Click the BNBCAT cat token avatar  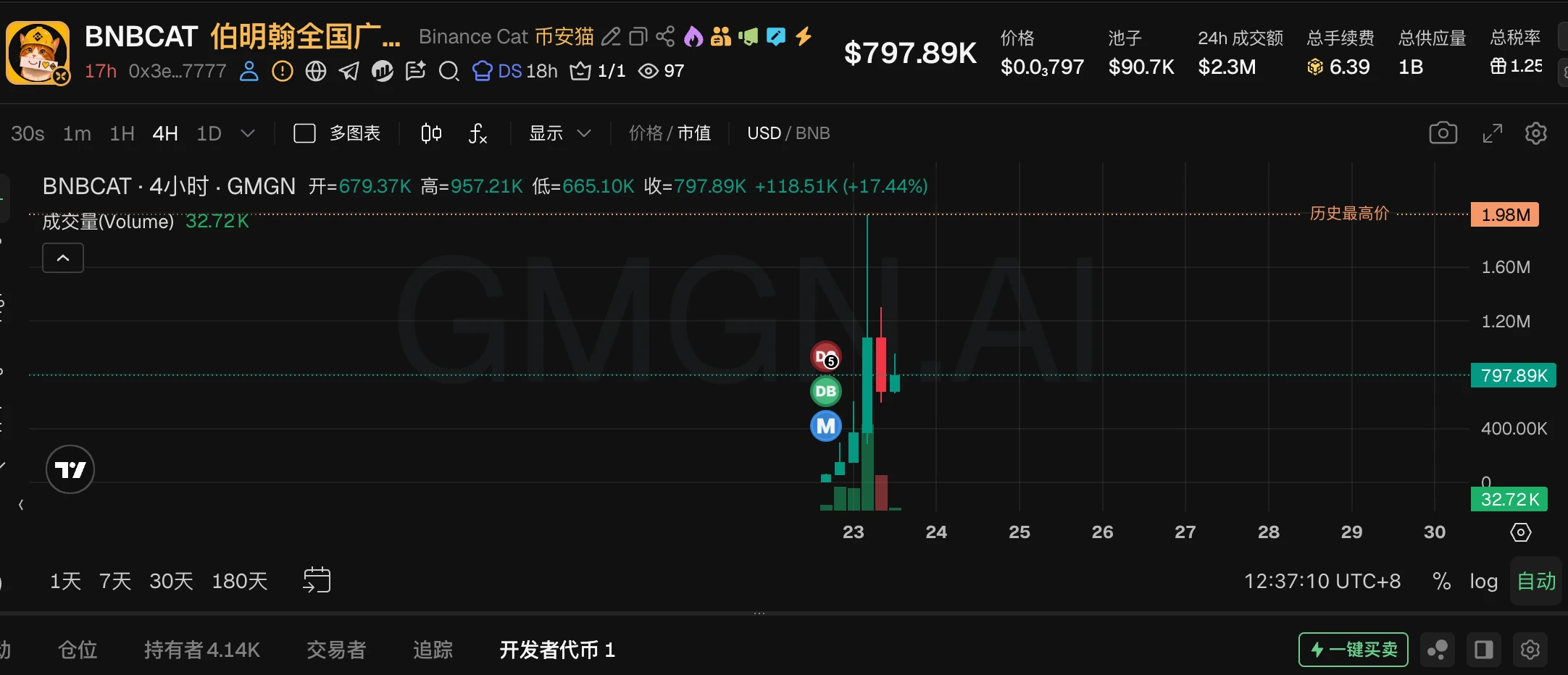click(x=38, y=53)
